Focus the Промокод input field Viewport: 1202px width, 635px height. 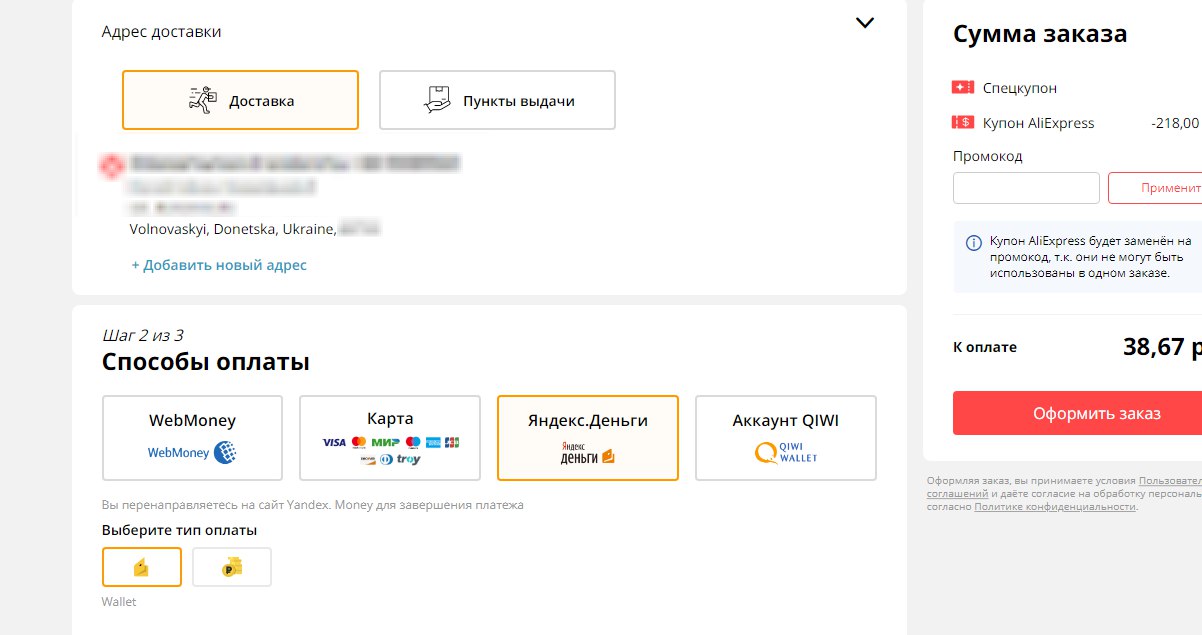1026,188
